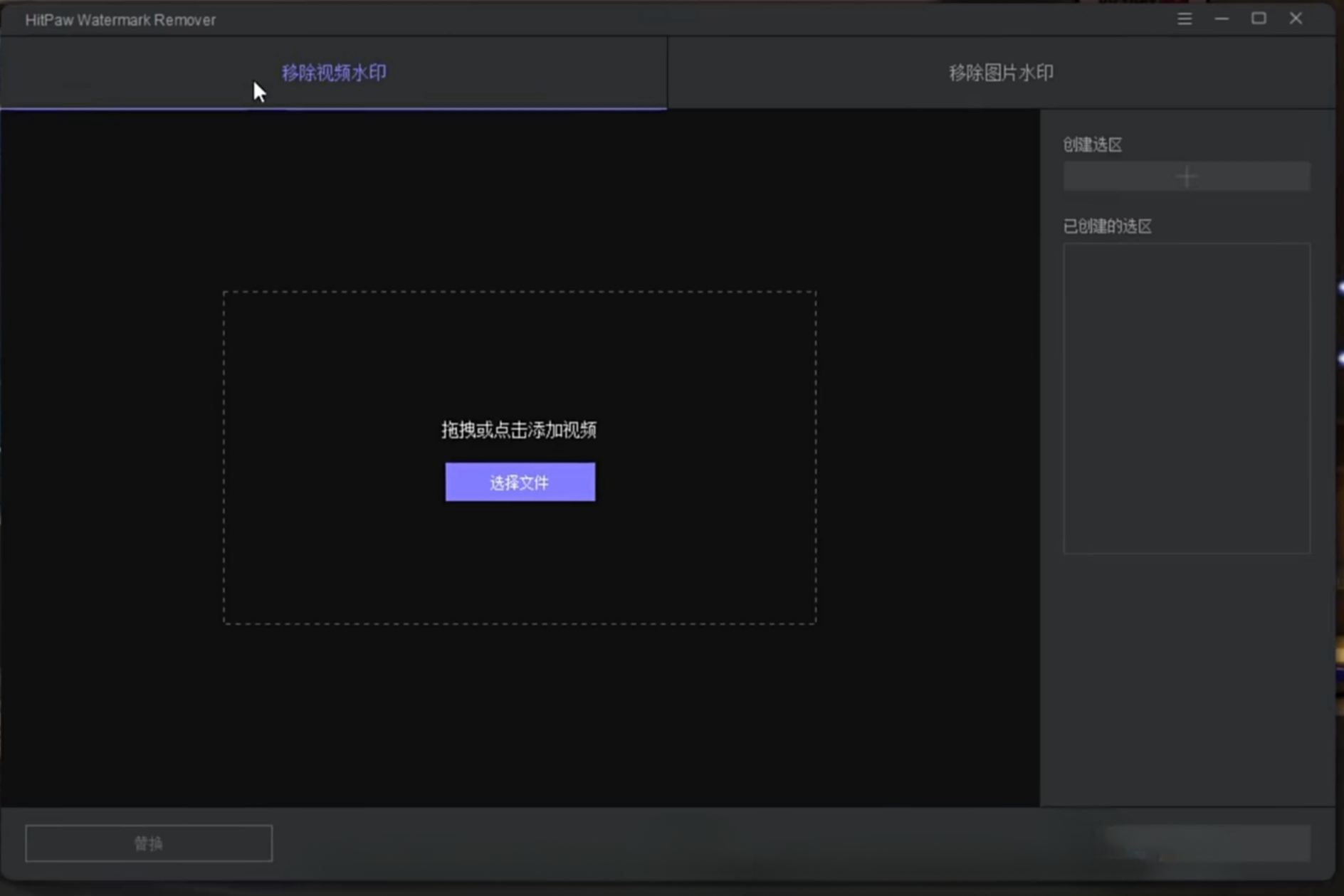Click the empty 已创建的选区 list box
1344x896 pixels.
point(1186,399)
